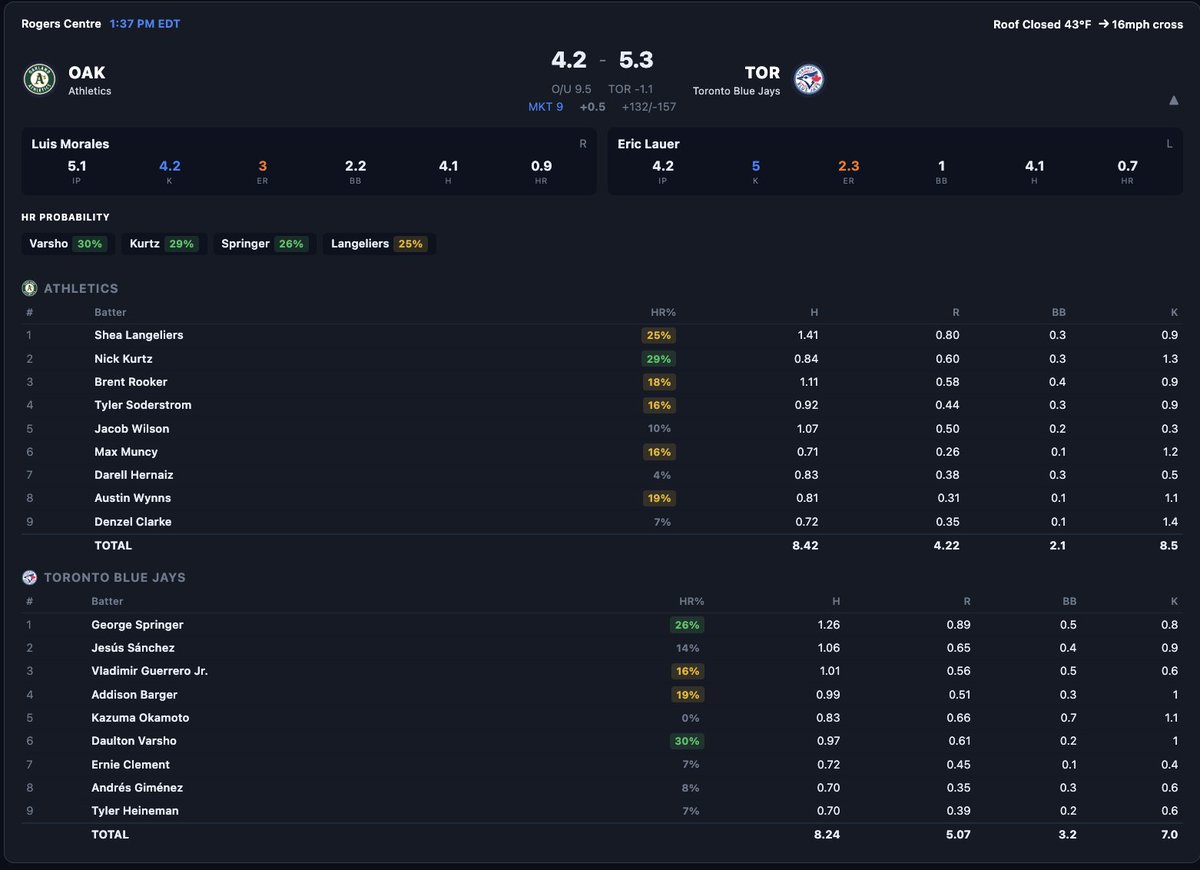
Task: Click the 1:37 PM EDT game time
Action: click(145, 24)
